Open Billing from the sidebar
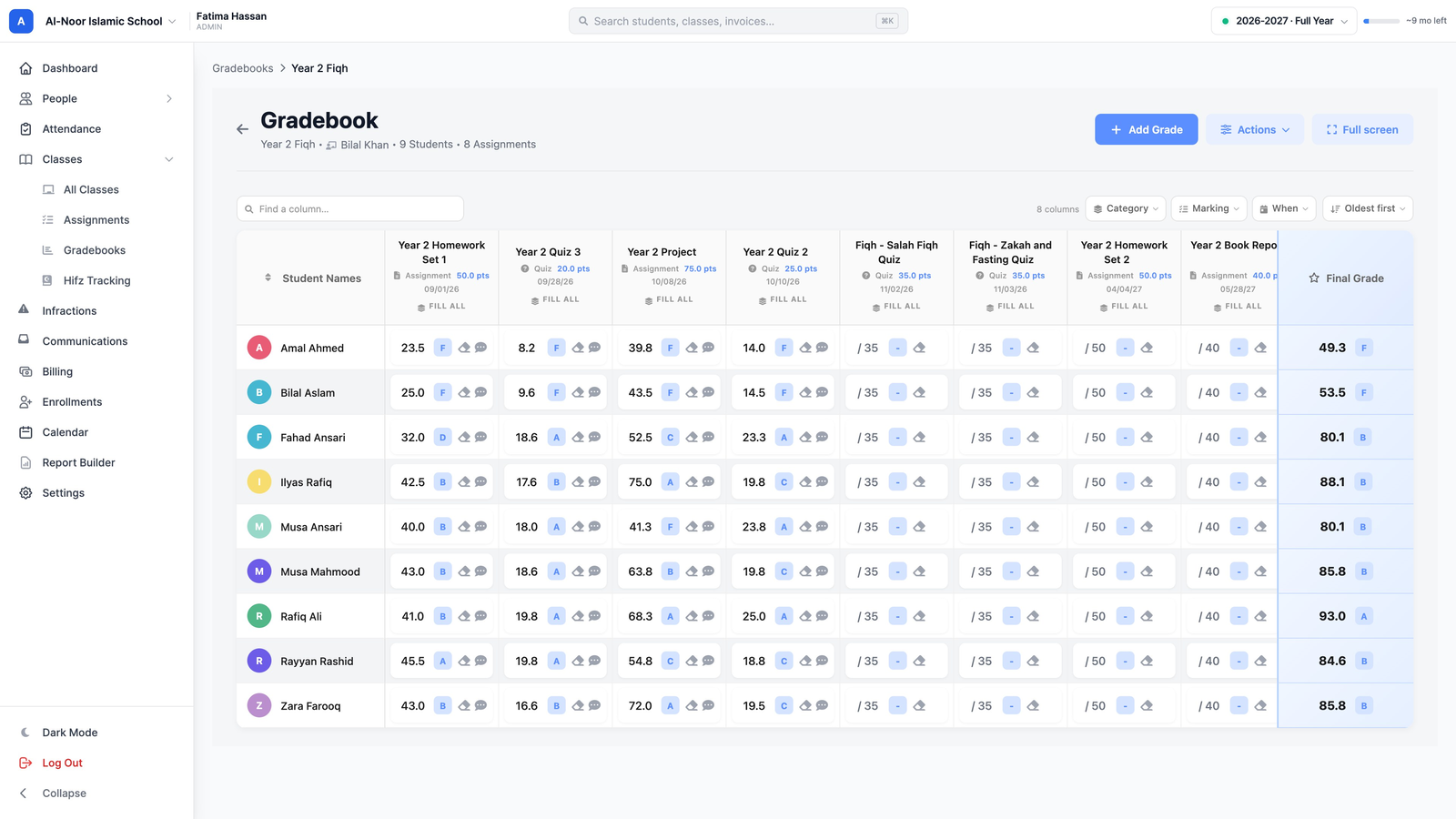This screenshot has width=1456, height=819. click(57, 371)
